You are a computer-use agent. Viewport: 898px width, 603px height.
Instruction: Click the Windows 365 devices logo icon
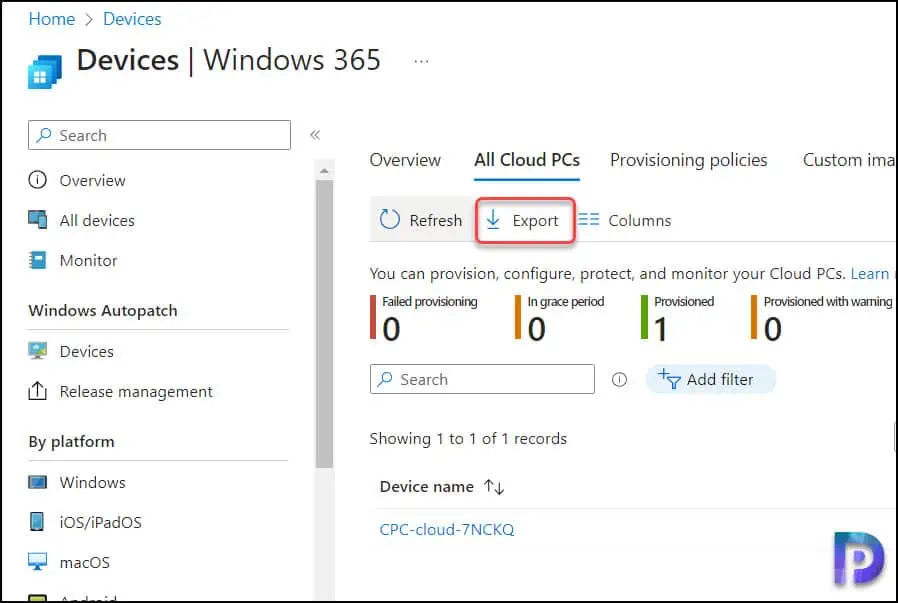click(x=45, y=71)
